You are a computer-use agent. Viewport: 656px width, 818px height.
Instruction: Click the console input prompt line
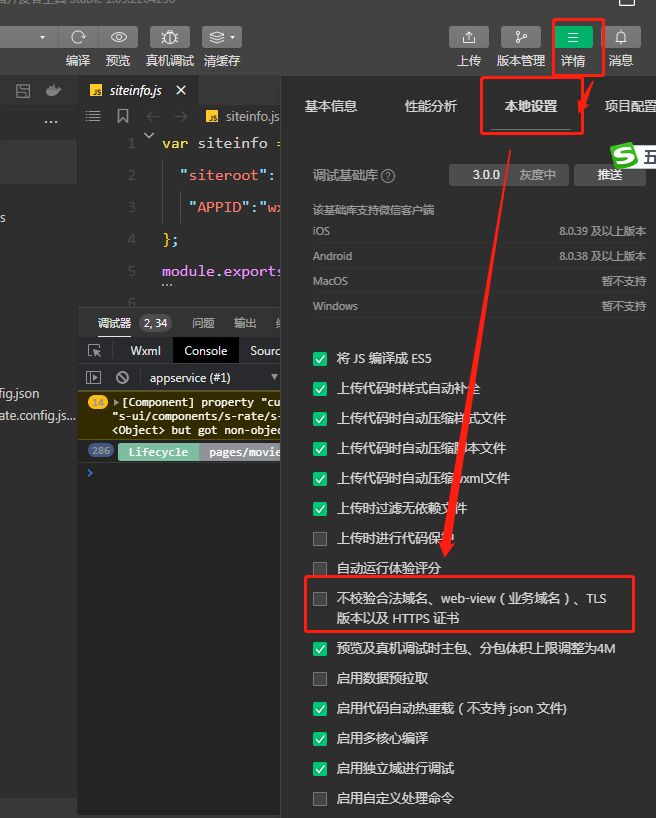point(179,473)
